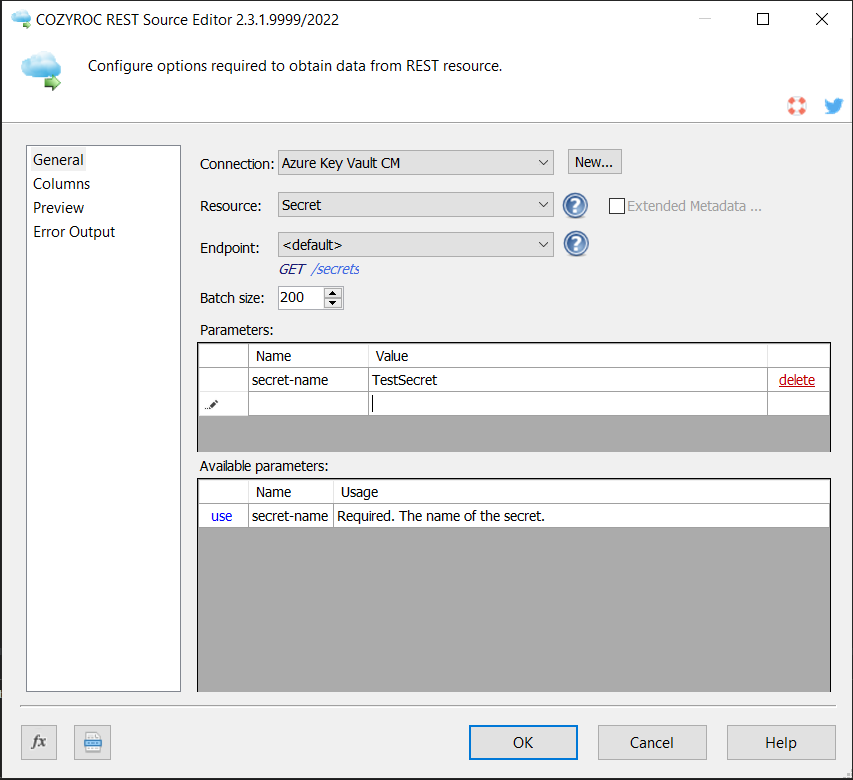Increase Batch size with up arrow
853x780 pixels.
point(333,292)
